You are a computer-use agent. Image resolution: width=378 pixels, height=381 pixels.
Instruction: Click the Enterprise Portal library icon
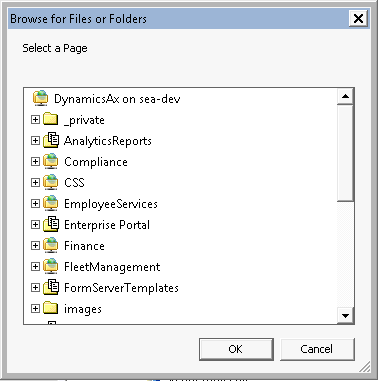tap(51, 224)
